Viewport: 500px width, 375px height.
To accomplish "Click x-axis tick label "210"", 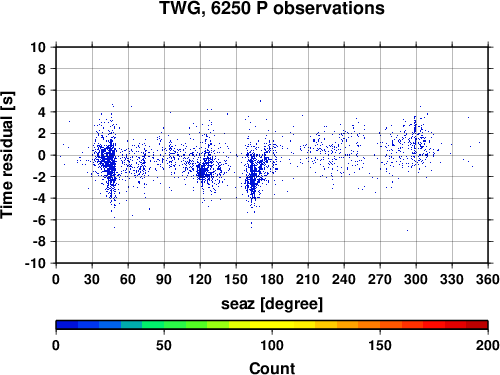I will 308,279.
